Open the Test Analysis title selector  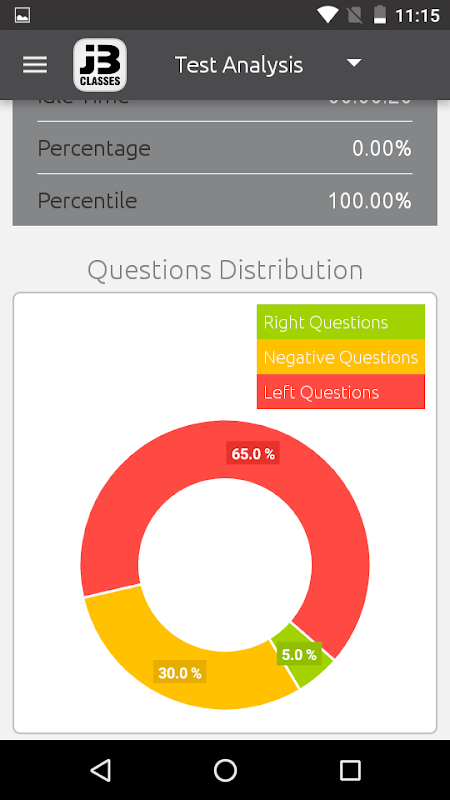tap(239, 65)
